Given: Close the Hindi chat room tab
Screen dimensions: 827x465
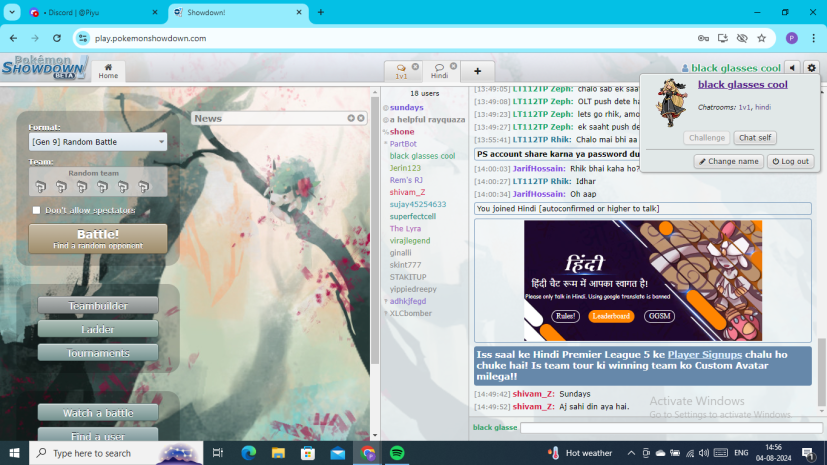Looking at the screenshot, I should (x=452, y=67).
